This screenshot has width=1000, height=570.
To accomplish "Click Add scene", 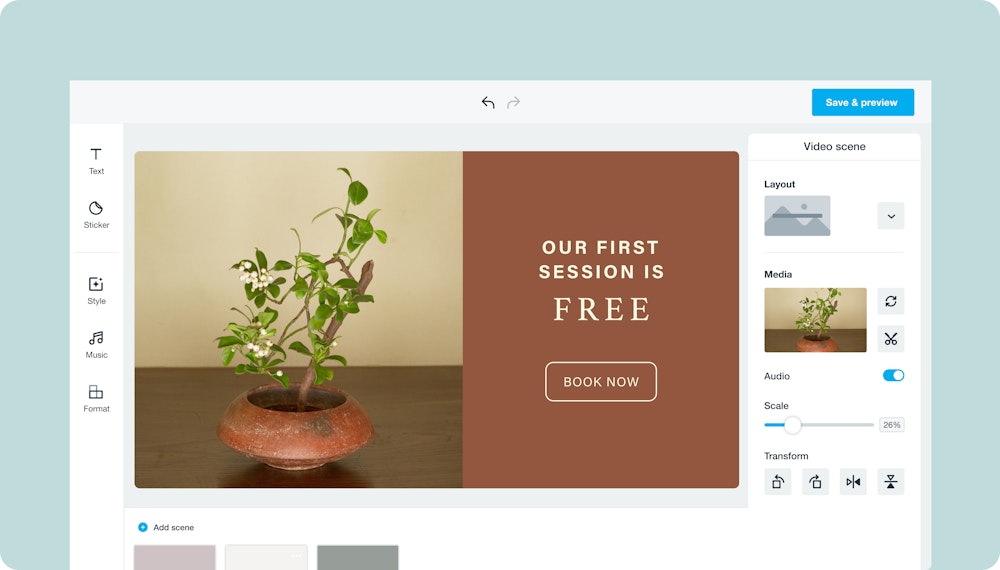I will point(166,527).
